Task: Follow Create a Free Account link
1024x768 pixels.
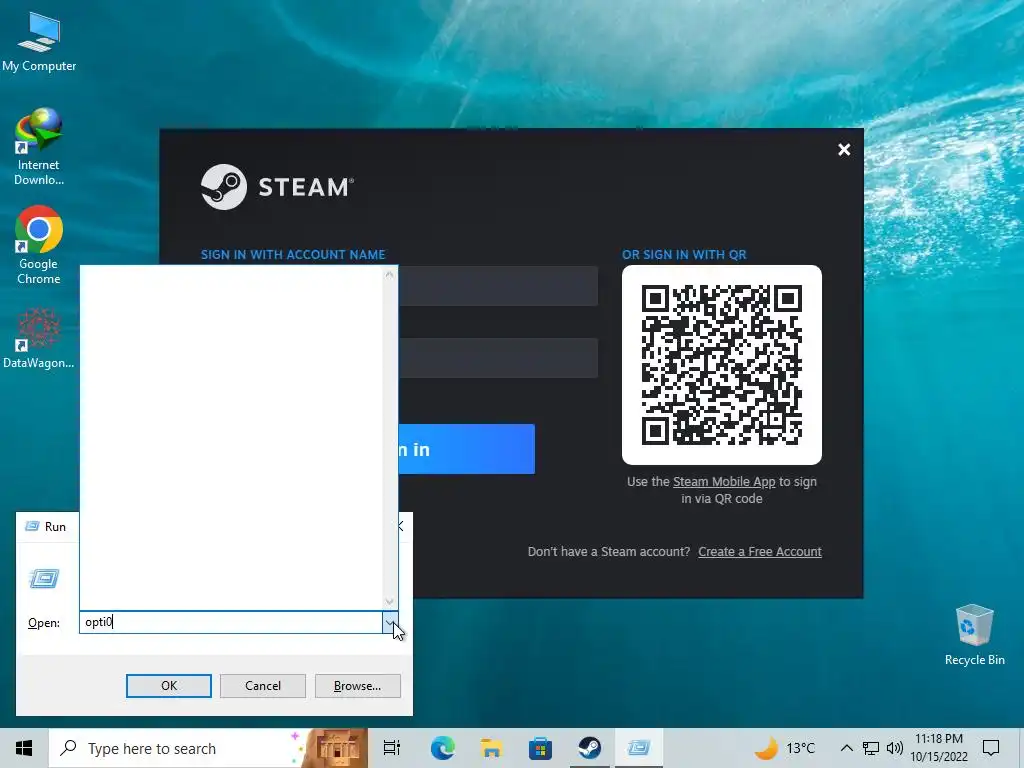Action: point(760,551)
